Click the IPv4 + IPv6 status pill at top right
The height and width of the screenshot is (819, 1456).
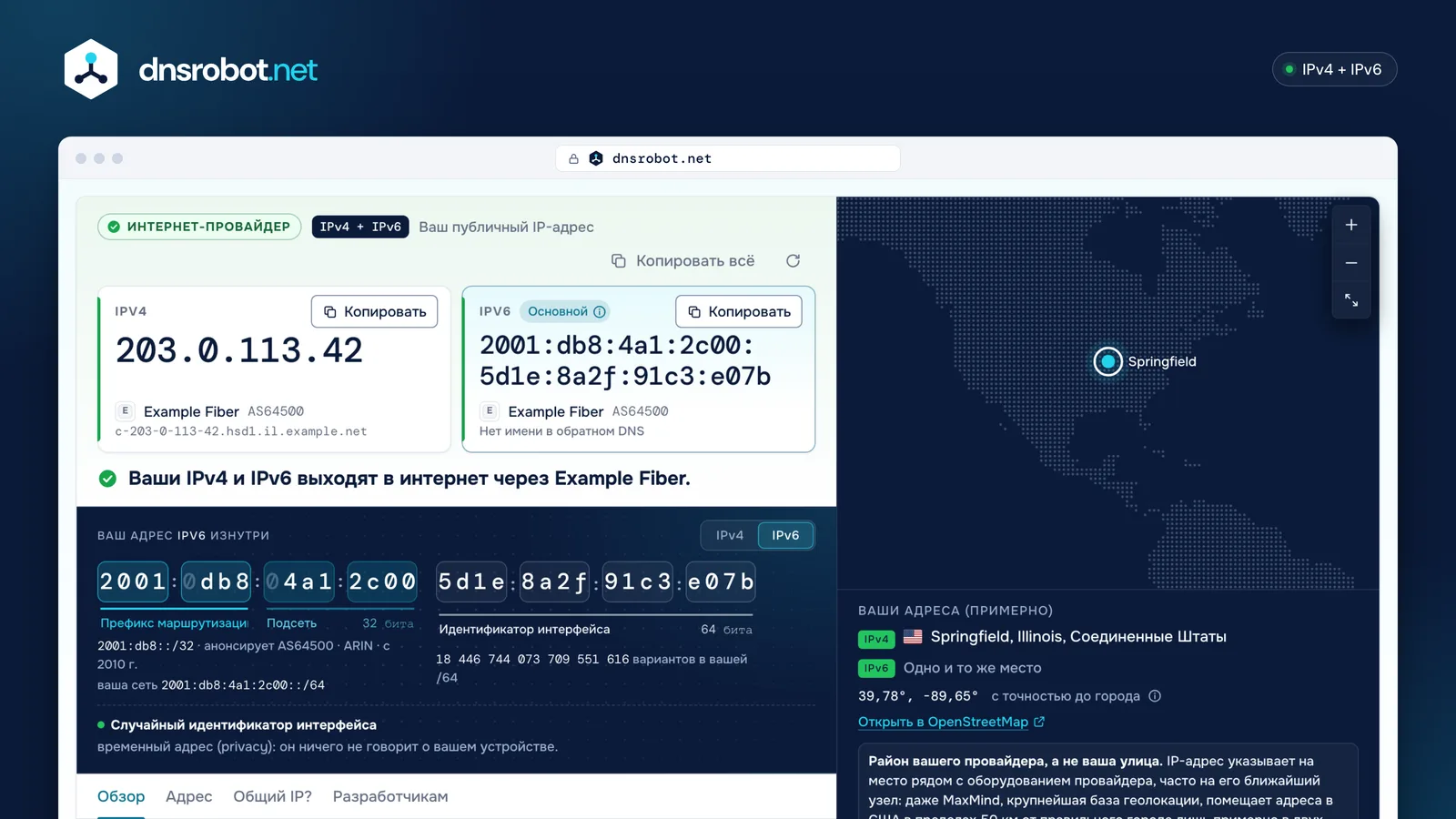tap(1334, 69)
